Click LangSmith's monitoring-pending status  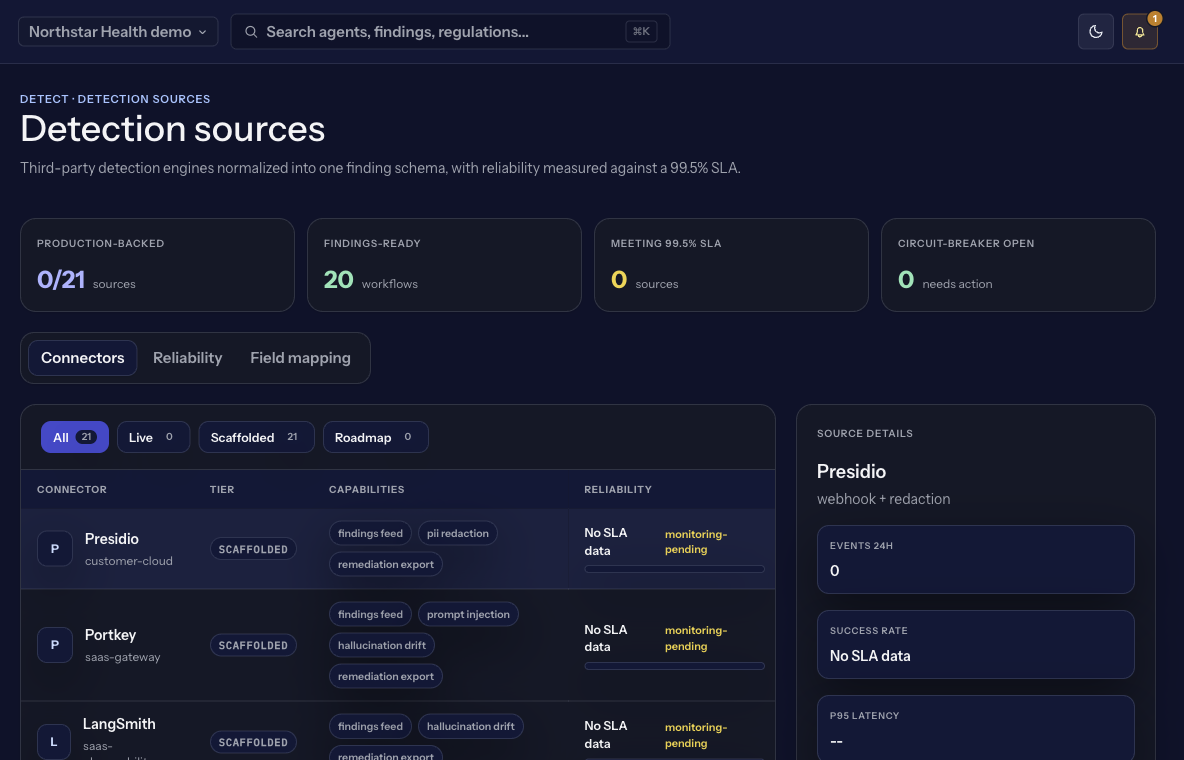(695, 734)
